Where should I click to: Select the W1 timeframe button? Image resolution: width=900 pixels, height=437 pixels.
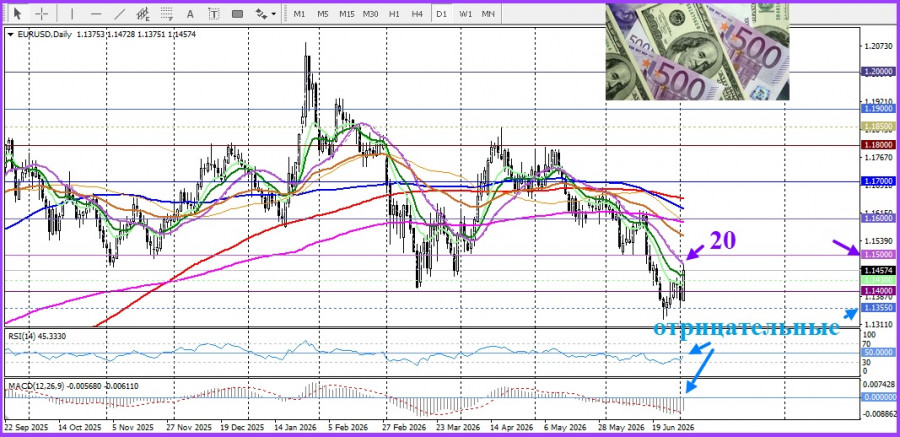465,13
